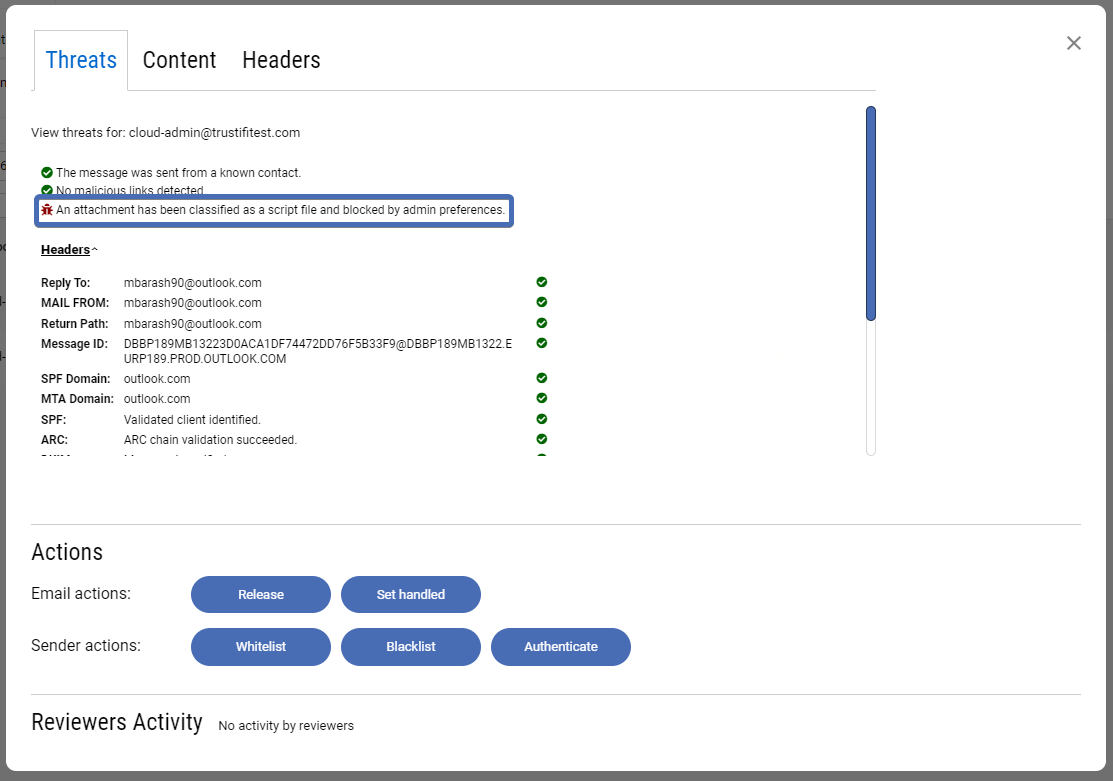Click the verification icon for SPF Domain
This screenshot has width=1113, height=781.
(x=541, y=378)
